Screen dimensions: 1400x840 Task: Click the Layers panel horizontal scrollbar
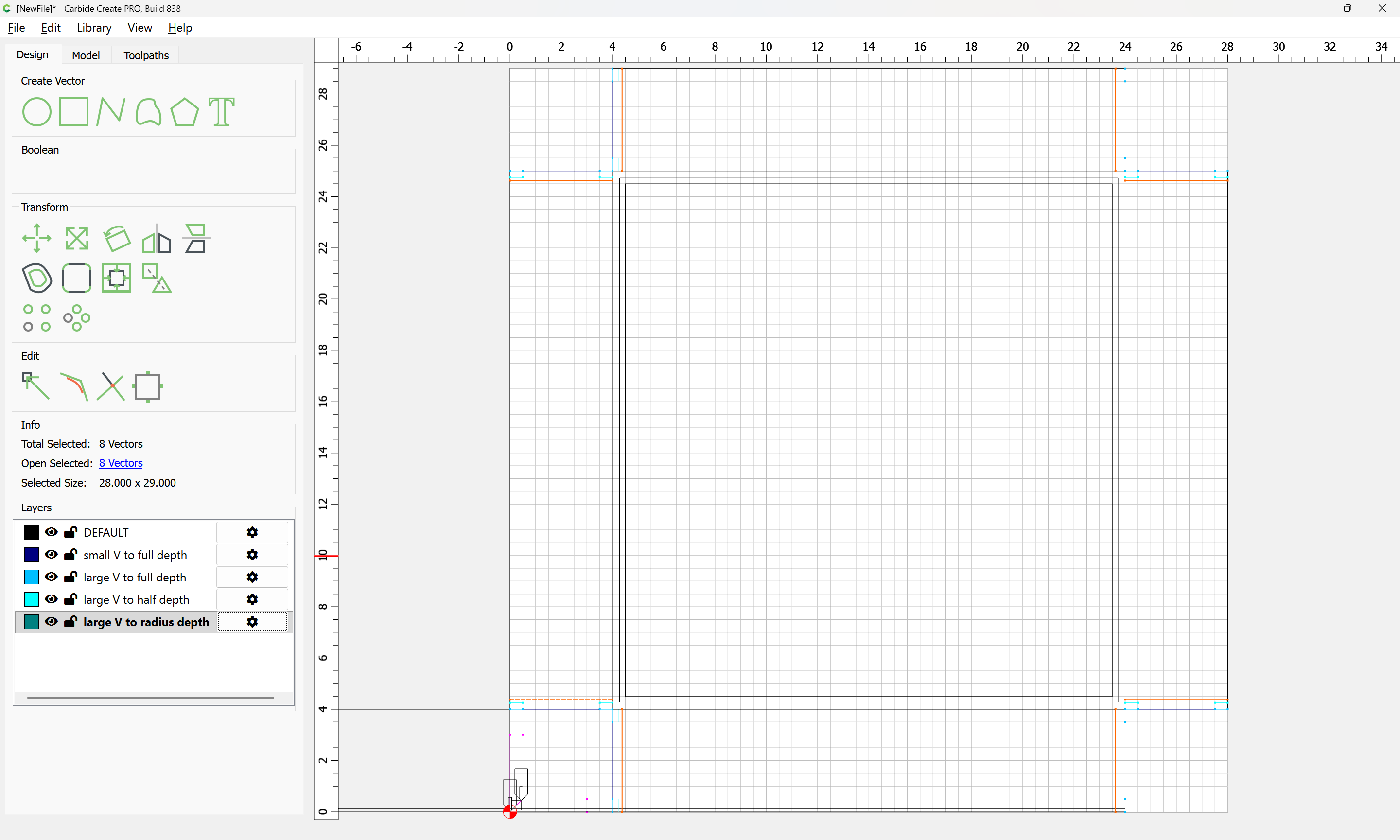click(151, 698)
